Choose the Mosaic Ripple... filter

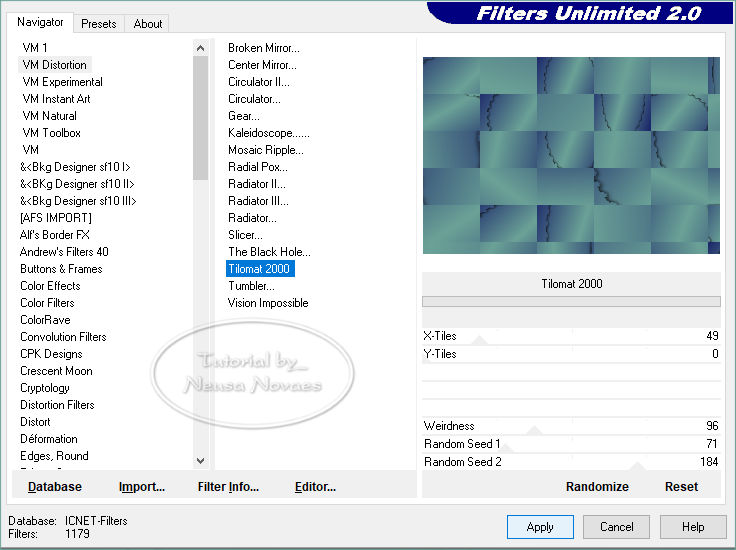[266, 150]
